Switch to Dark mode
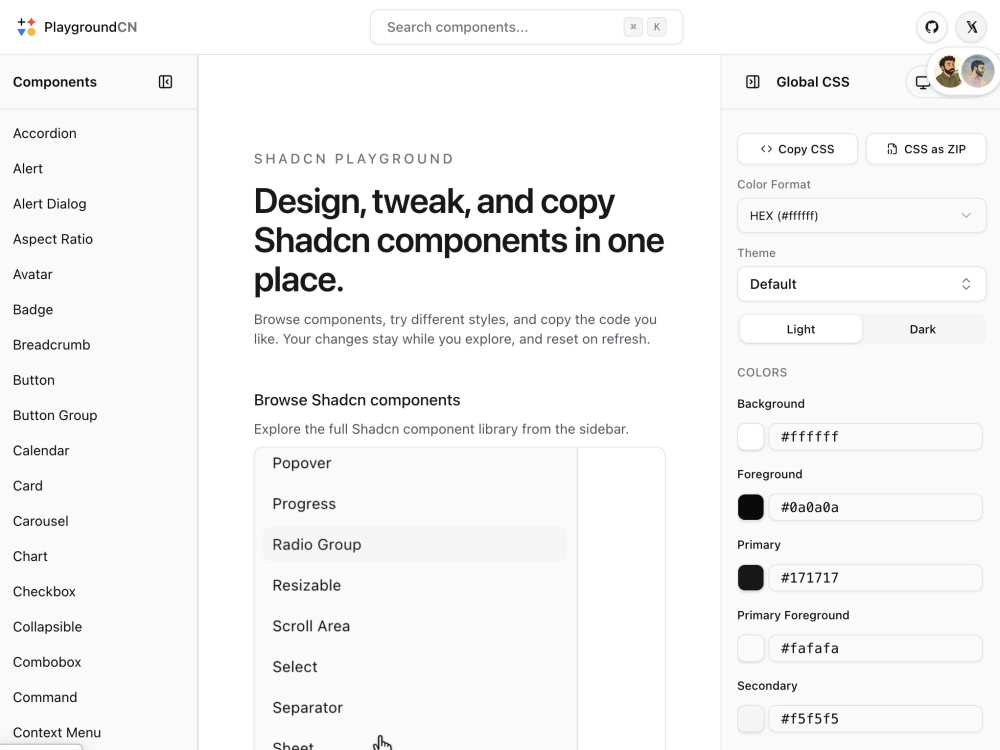The height and width of the screenshot is (750, 1000). tap(922, 329)
